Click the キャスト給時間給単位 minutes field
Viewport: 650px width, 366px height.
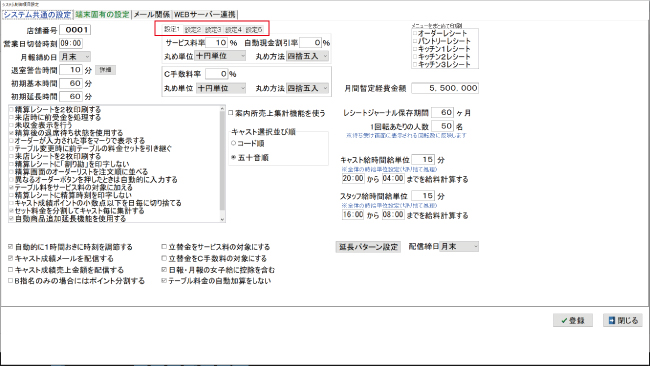[x=423, y=160]
